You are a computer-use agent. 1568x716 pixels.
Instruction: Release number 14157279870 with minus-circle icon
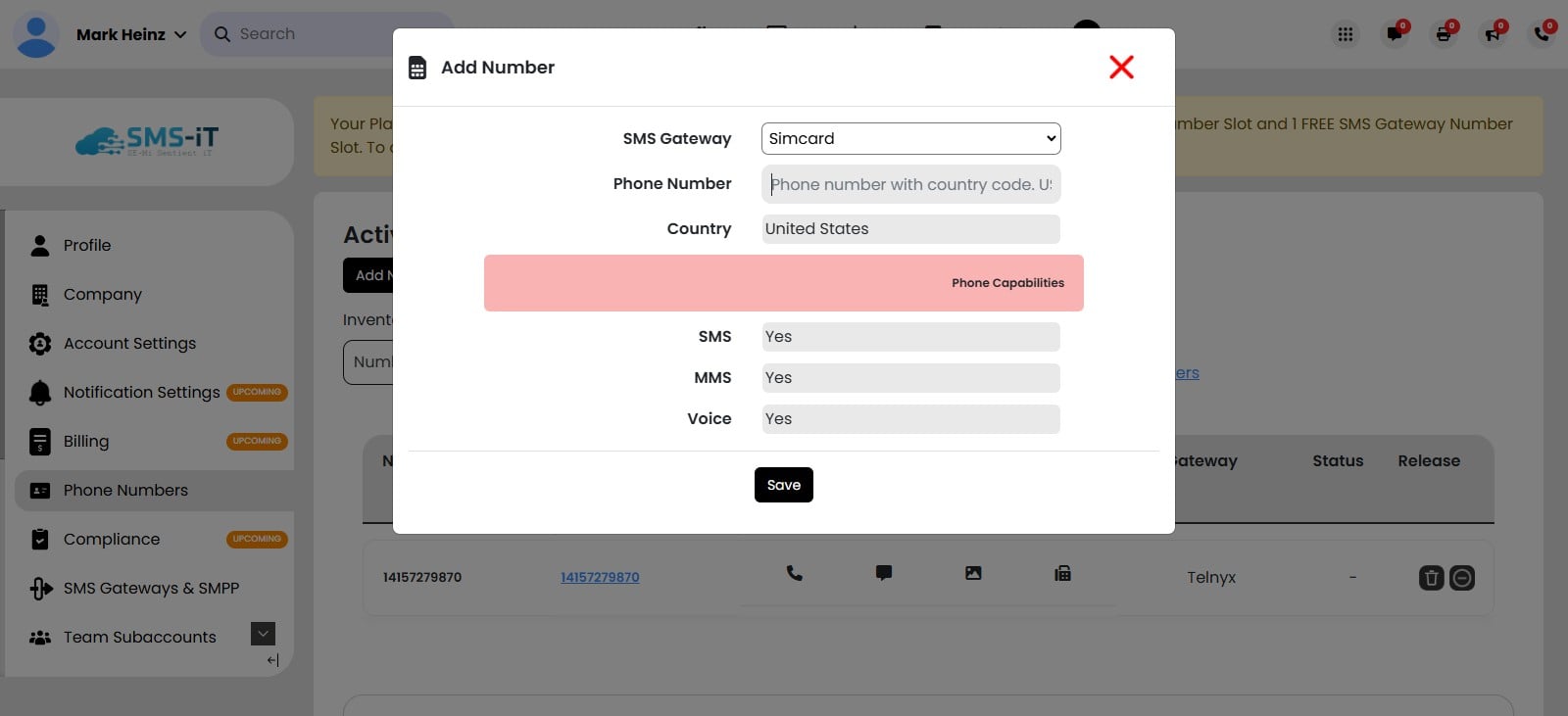[1462, 578]
